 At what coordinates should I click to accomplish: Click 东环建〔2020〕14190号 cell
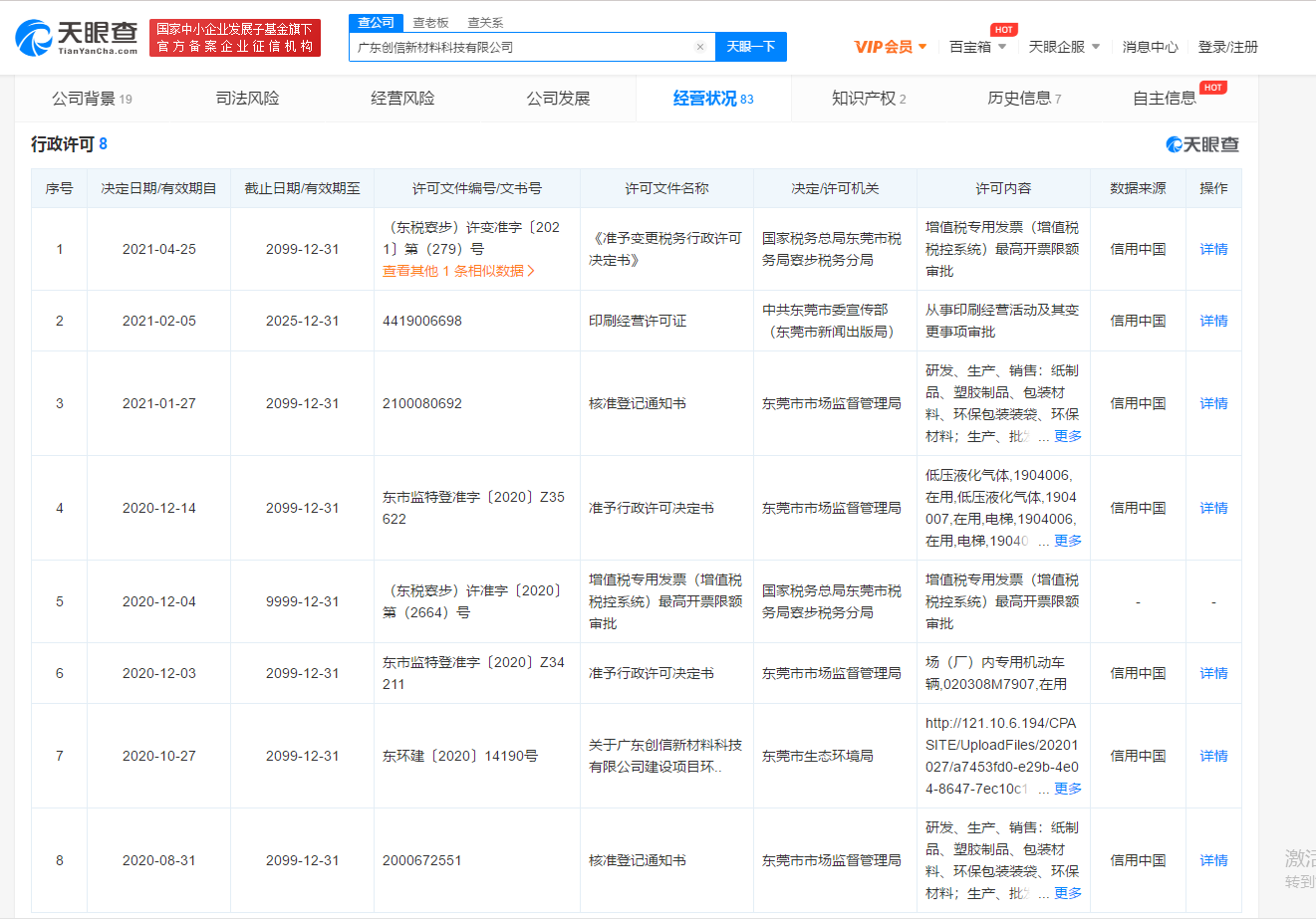point(460,756)
